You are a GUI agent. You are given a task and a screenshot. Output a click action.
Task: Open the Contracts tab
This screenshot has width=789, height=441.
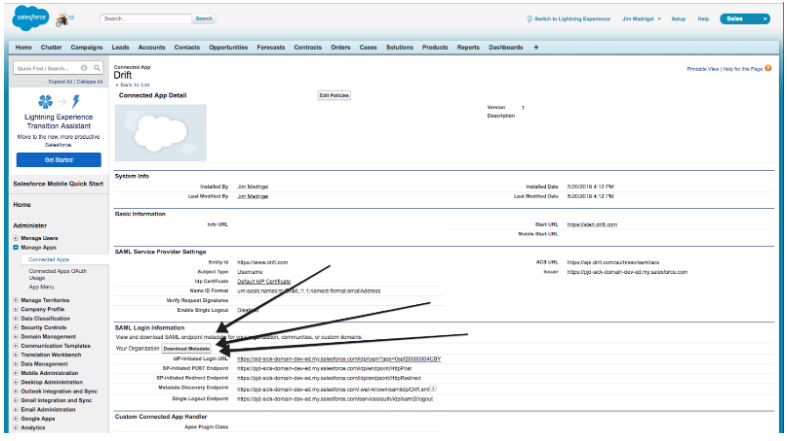(308, 47)
